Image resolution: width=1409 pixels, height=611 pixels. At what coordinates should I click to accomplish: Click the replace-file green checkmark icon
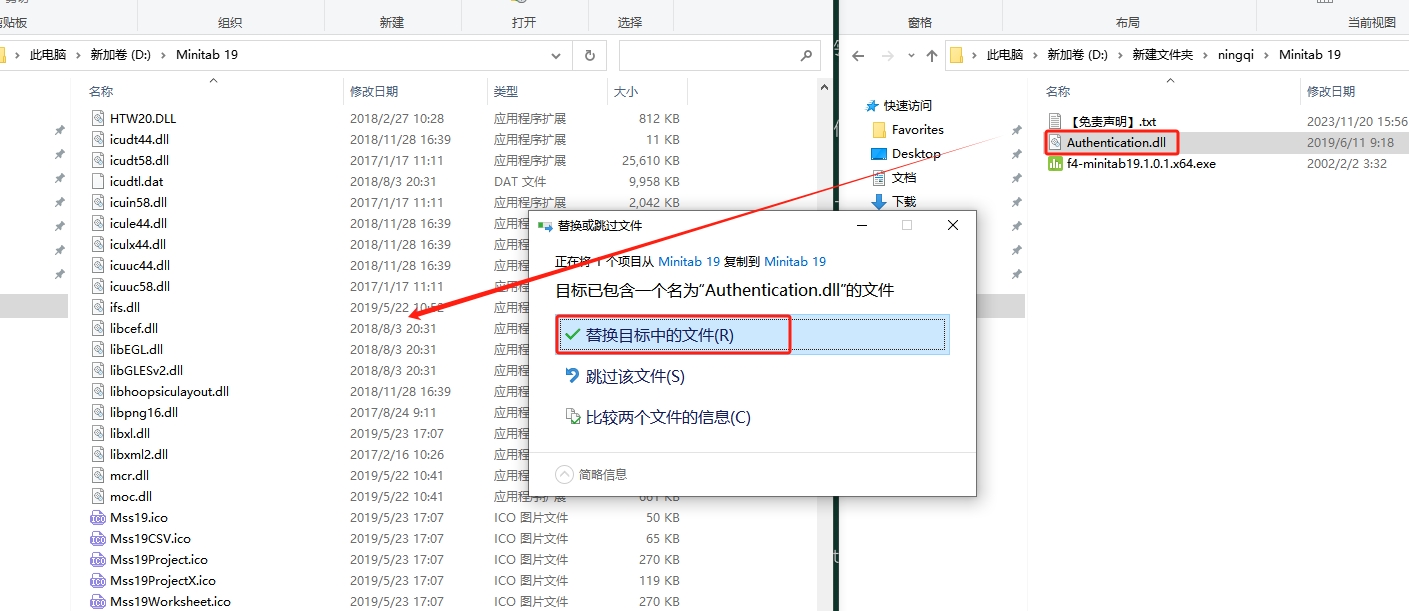pyautogui.click(x=572, y=335)
